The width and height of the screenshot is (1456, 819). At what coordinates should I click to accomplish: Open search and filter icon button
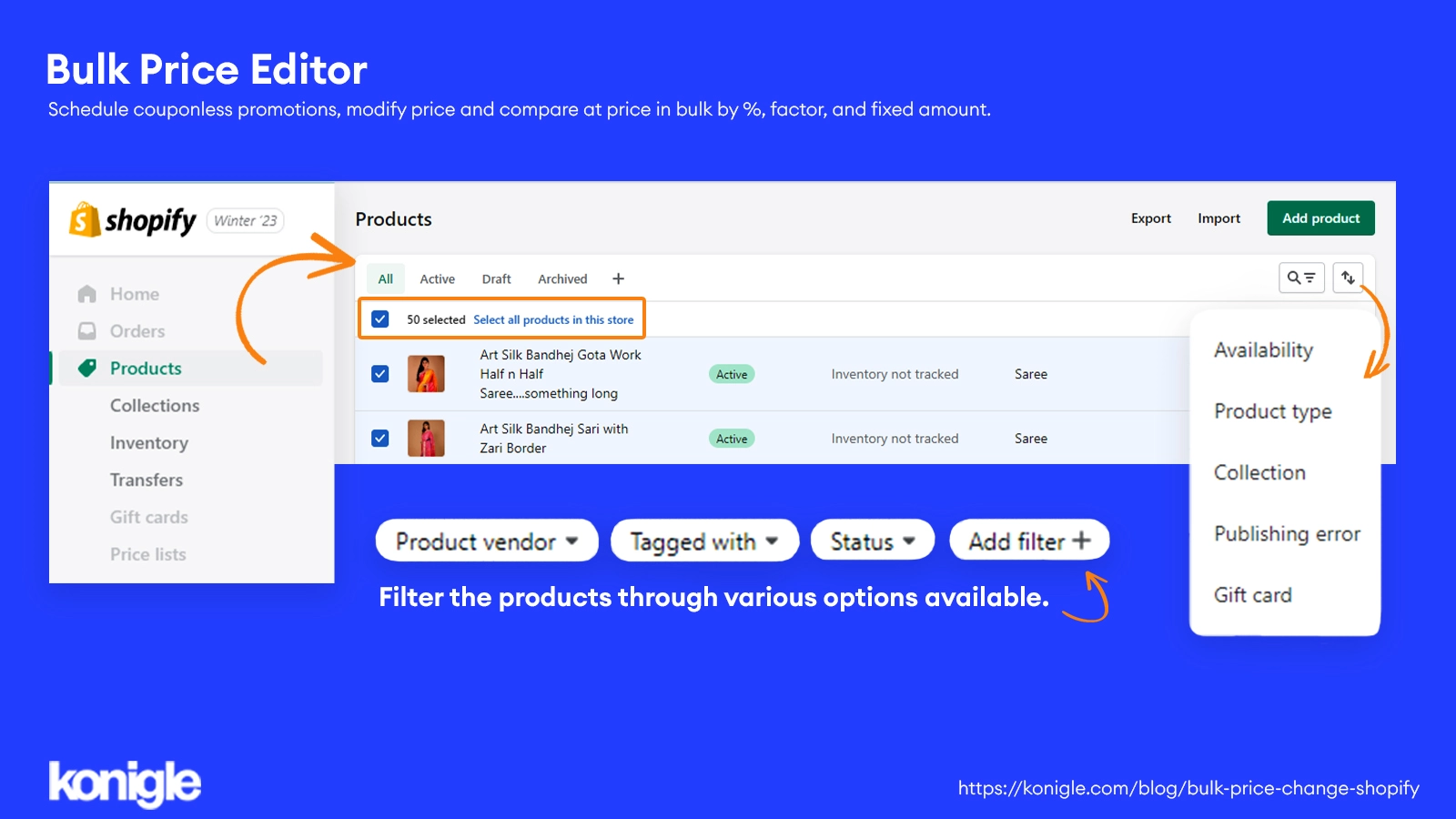(x=1301, y=278)
